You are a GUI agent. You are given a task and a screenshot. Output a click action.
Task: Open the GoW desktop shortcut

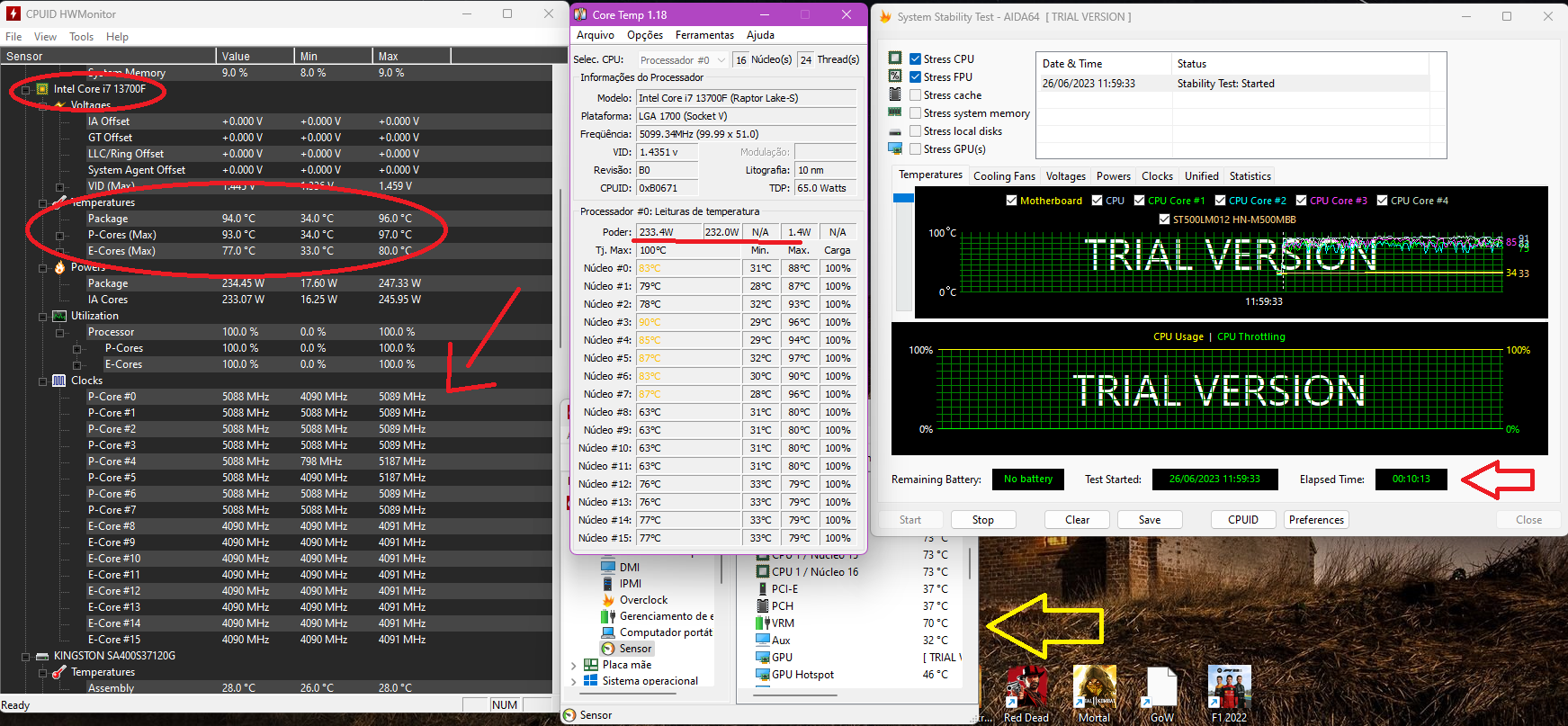pos(1161,694)
